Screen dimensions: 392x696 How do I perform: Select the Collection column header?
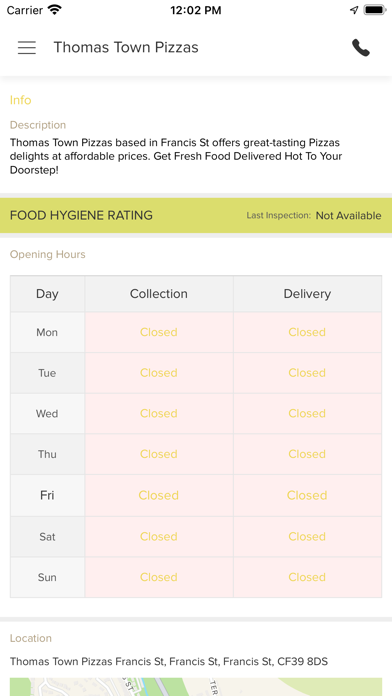click(x=159, y=294)
